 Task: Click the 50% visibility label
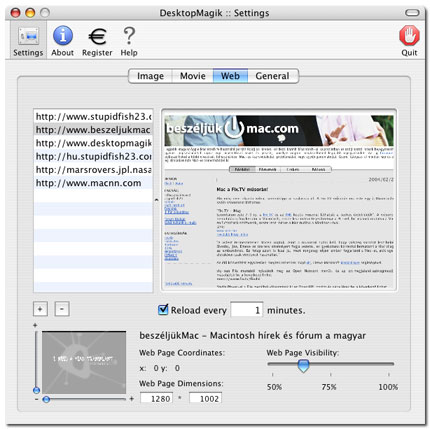(274, 387)
